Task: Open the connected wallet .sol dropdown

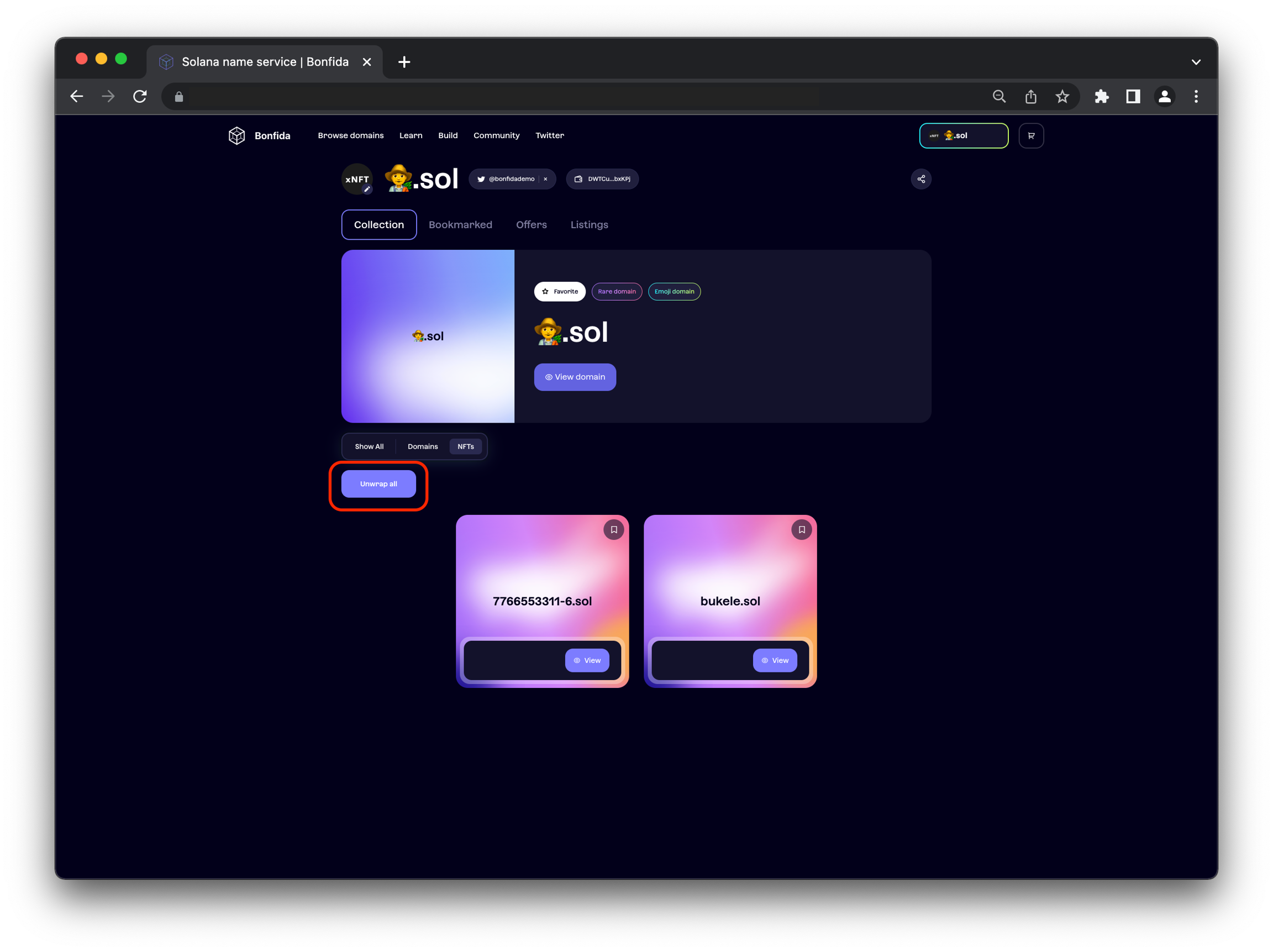Action: click(963, 136)
